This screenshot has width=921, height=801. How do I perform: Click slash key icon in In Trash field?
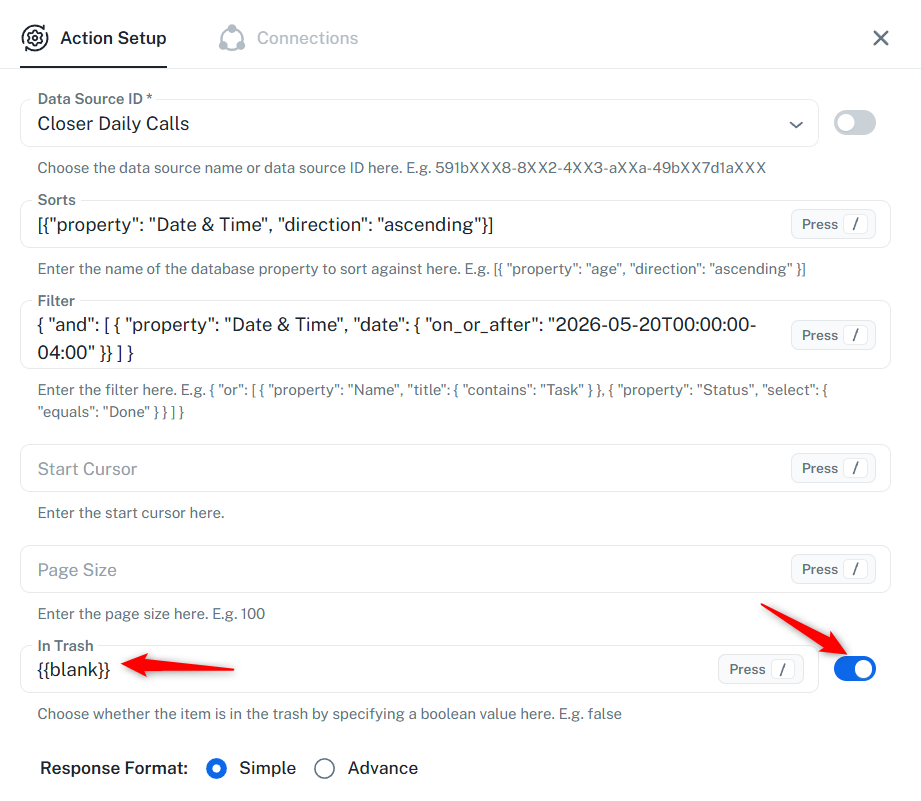782,669
